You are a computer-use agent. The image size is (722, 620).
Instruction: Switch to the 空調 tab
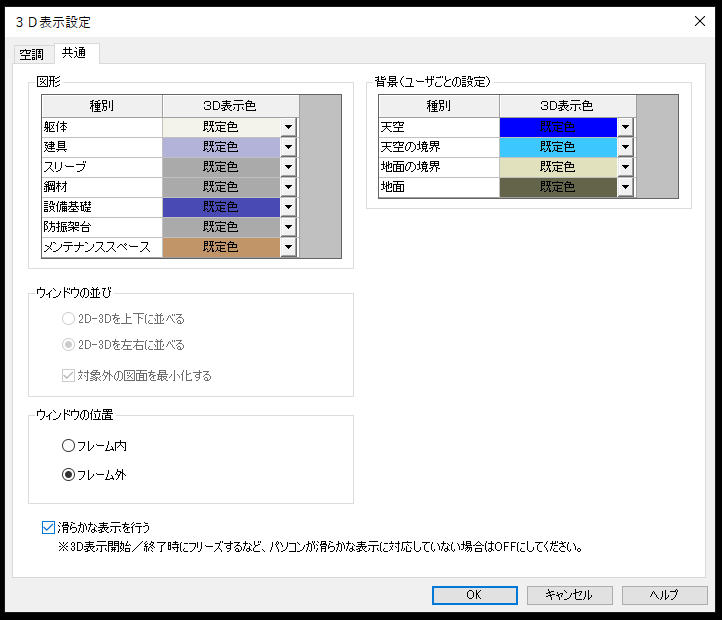pos(32,53)
